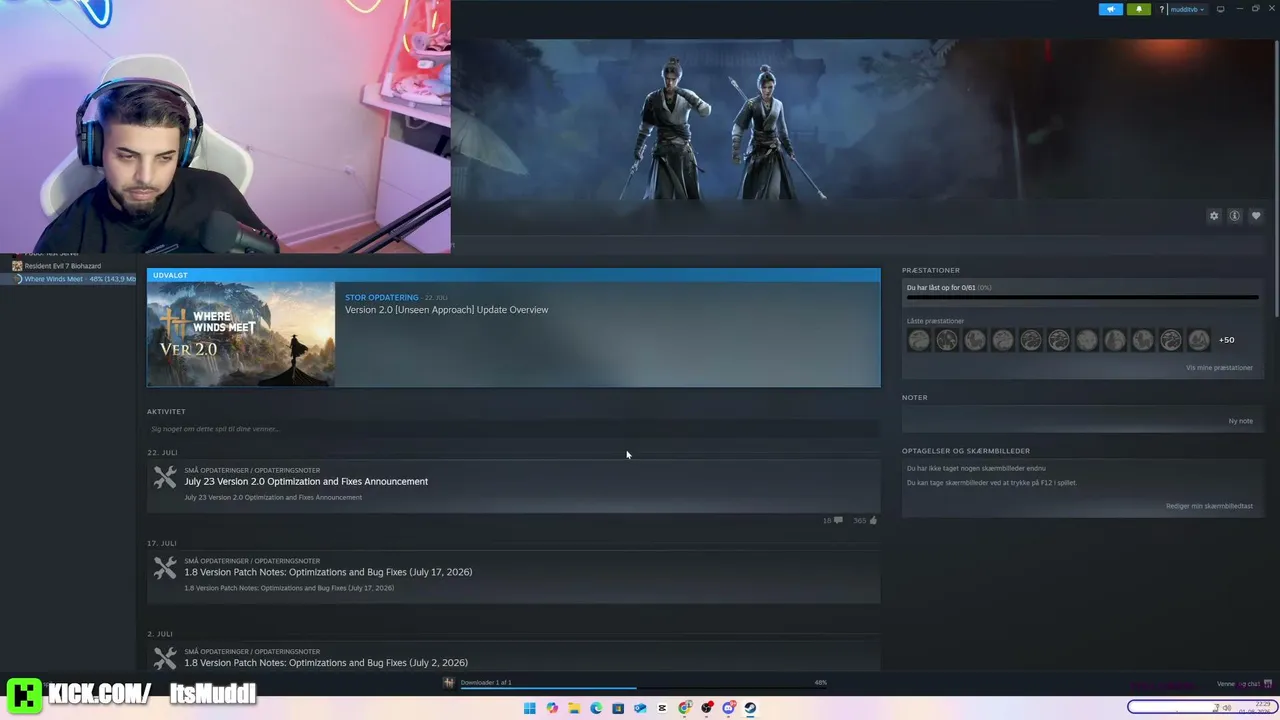
Task: Open 'Vis mine præstationer' link
Action: [x=1219, y=368]
